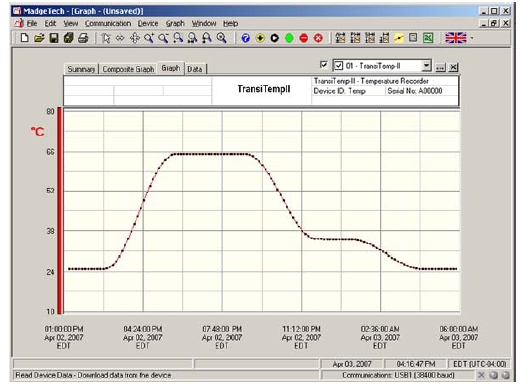Image resolution: width=530 pixels, height=388 pixels.
Task: Click the second graph formatting toolbar icon
Action: [x=355, y=38]
